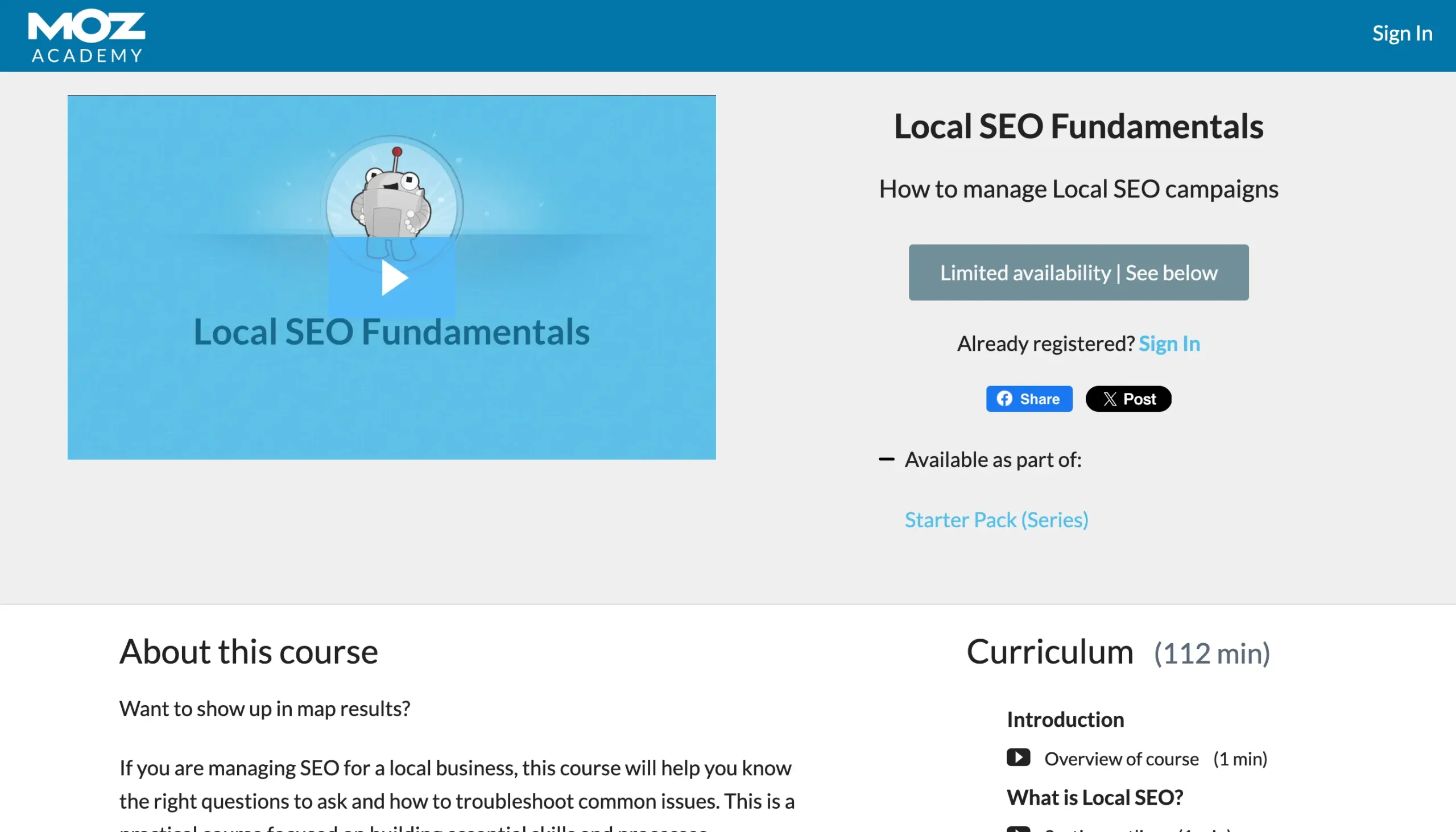
Task: Click video icon beside Overview of course
Action: pyautogui.click(x=1017, y=758)
